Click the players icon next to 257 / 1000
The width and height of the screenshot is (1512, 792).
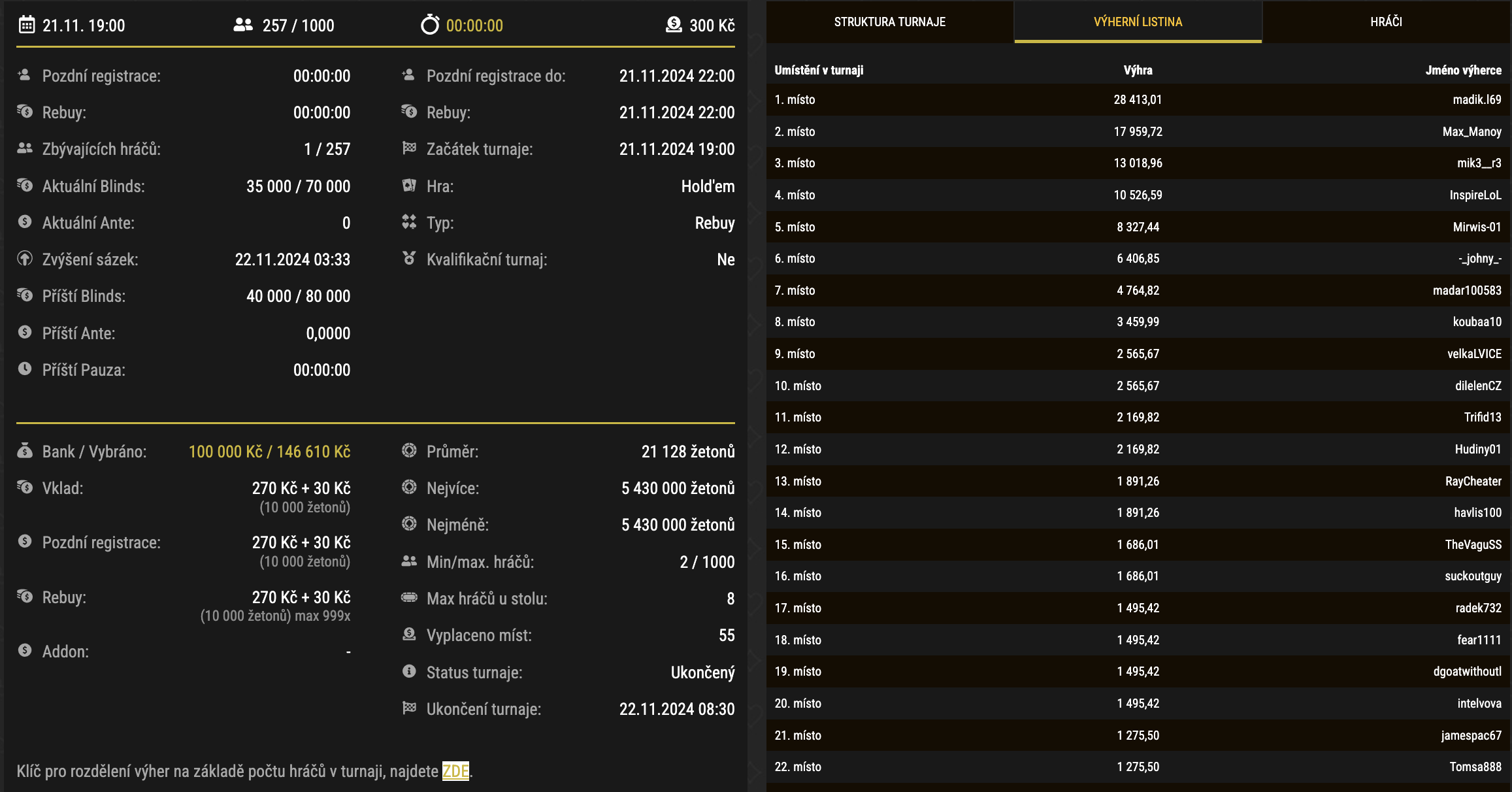click(242, 25)
